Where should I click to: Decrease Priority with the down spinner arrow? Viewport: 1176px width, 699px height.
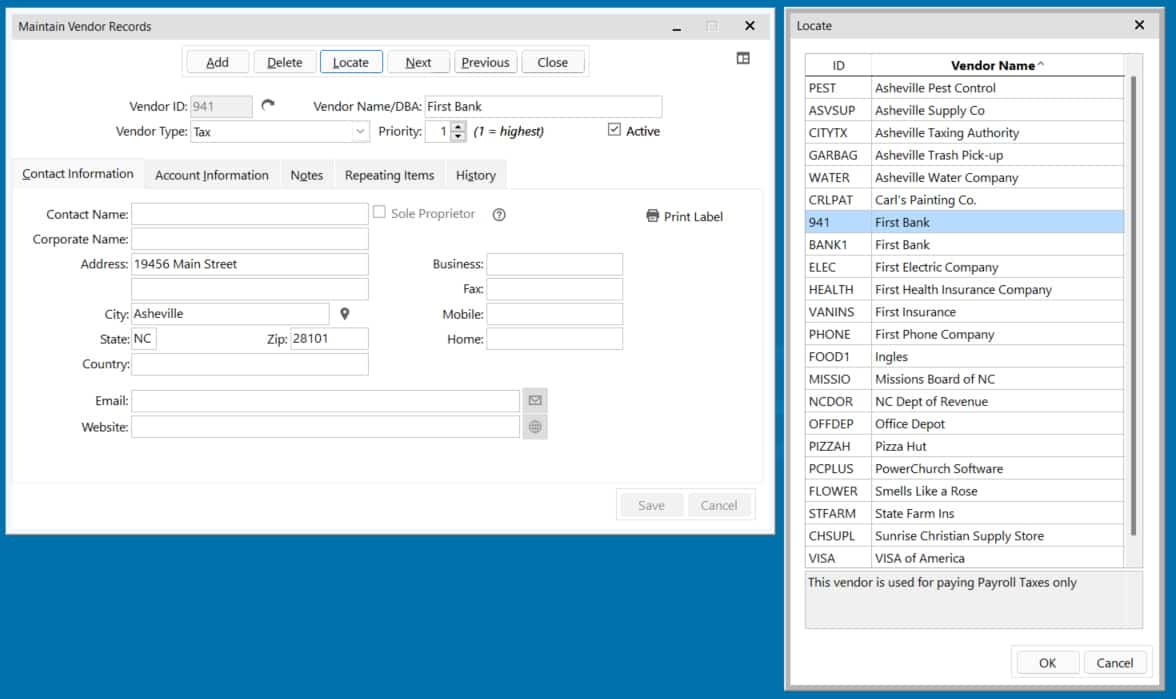pyautogui.click(x=458, y=136)
